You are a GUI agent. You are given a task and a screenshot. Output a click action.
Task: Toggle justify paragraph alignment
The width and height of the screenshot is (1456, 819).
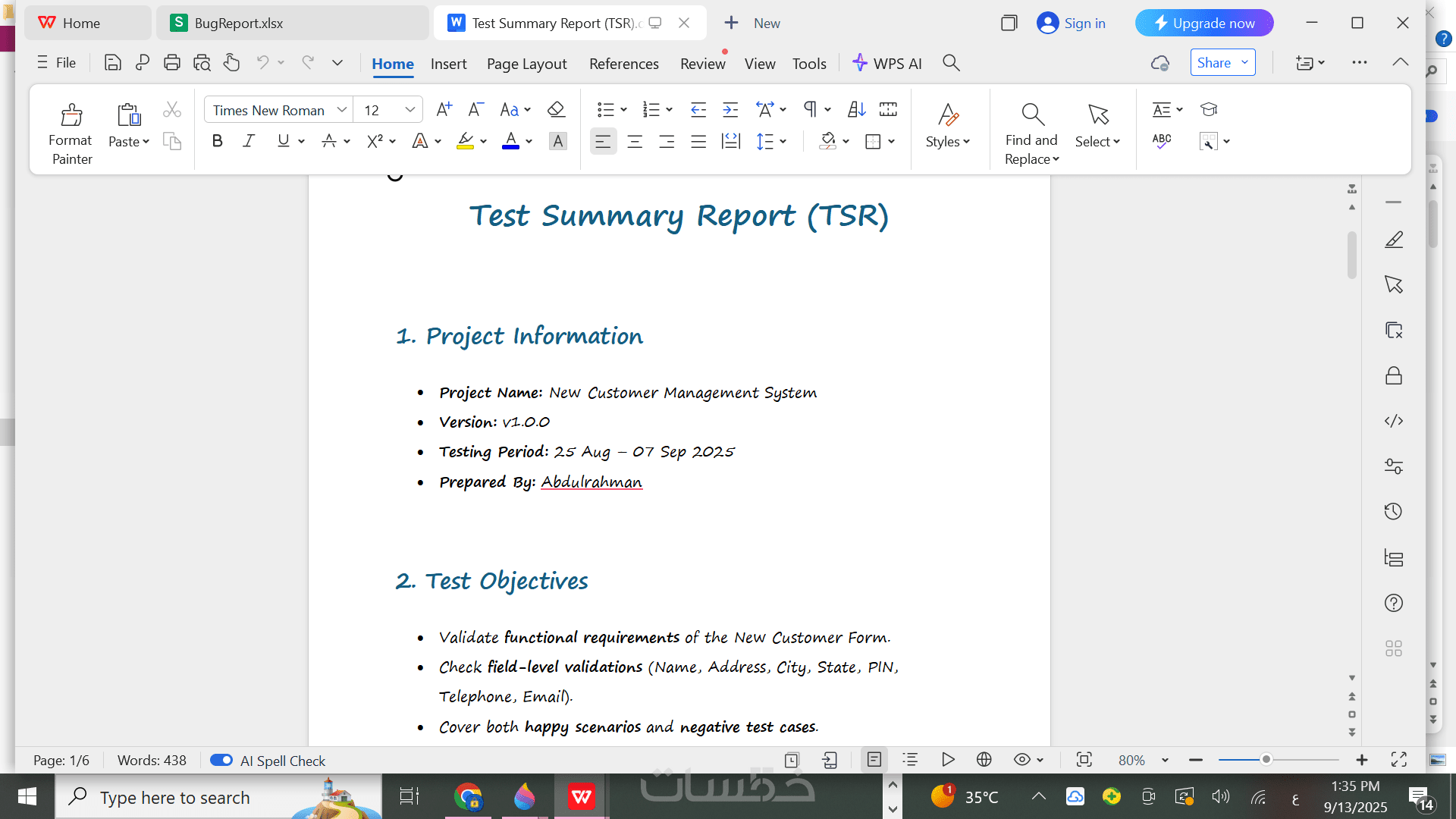pos(698,142)
